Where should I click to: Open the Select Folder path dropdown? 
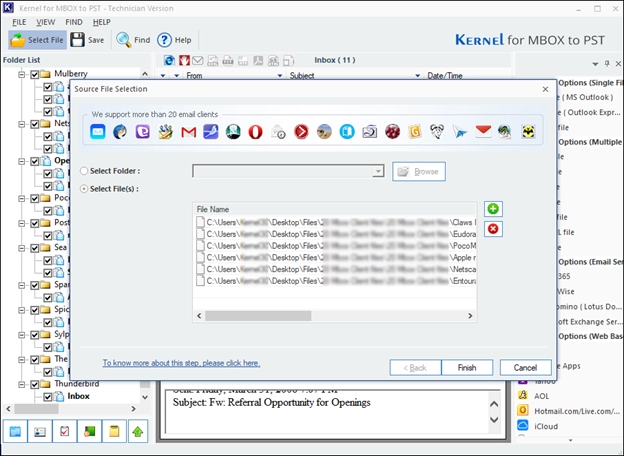pyautogui.click(x=378, y=171)
